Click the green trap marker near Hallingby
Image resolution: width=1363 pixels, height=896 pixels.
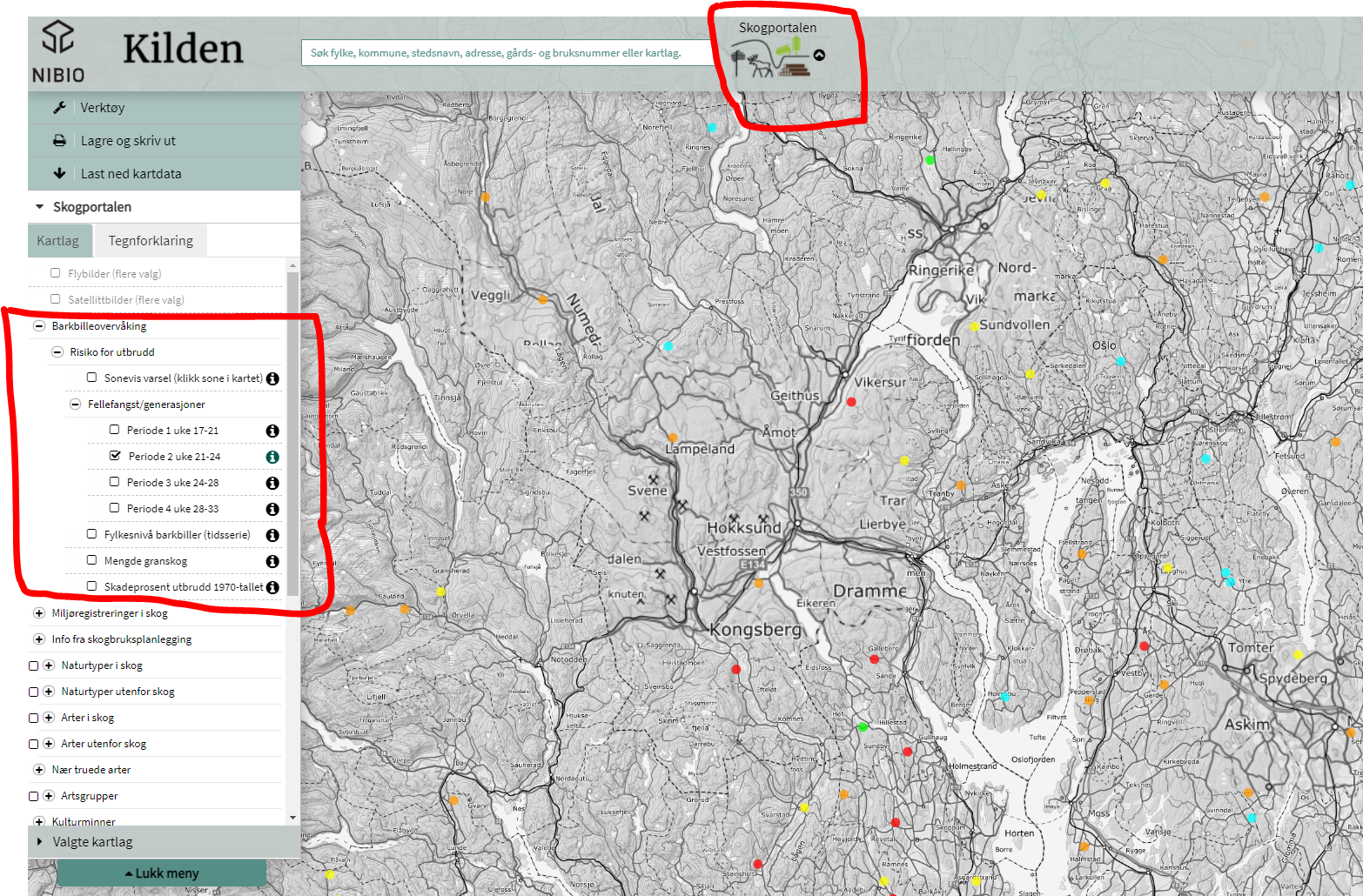click(x=930, y=159)
